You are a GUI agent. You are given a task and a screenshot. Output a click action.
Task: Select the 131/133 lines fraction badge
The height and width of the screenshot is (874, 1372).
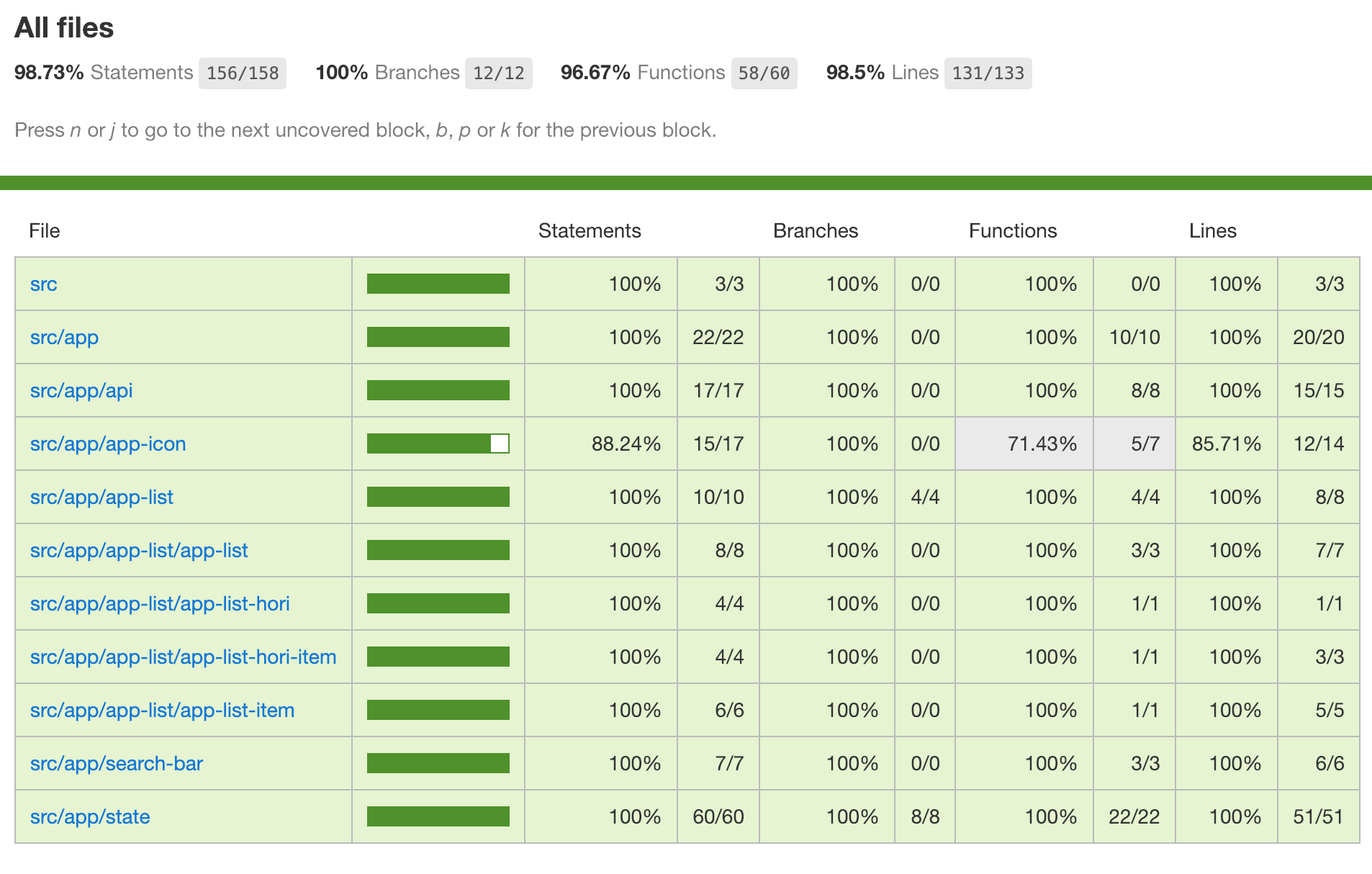coord(988,73)
